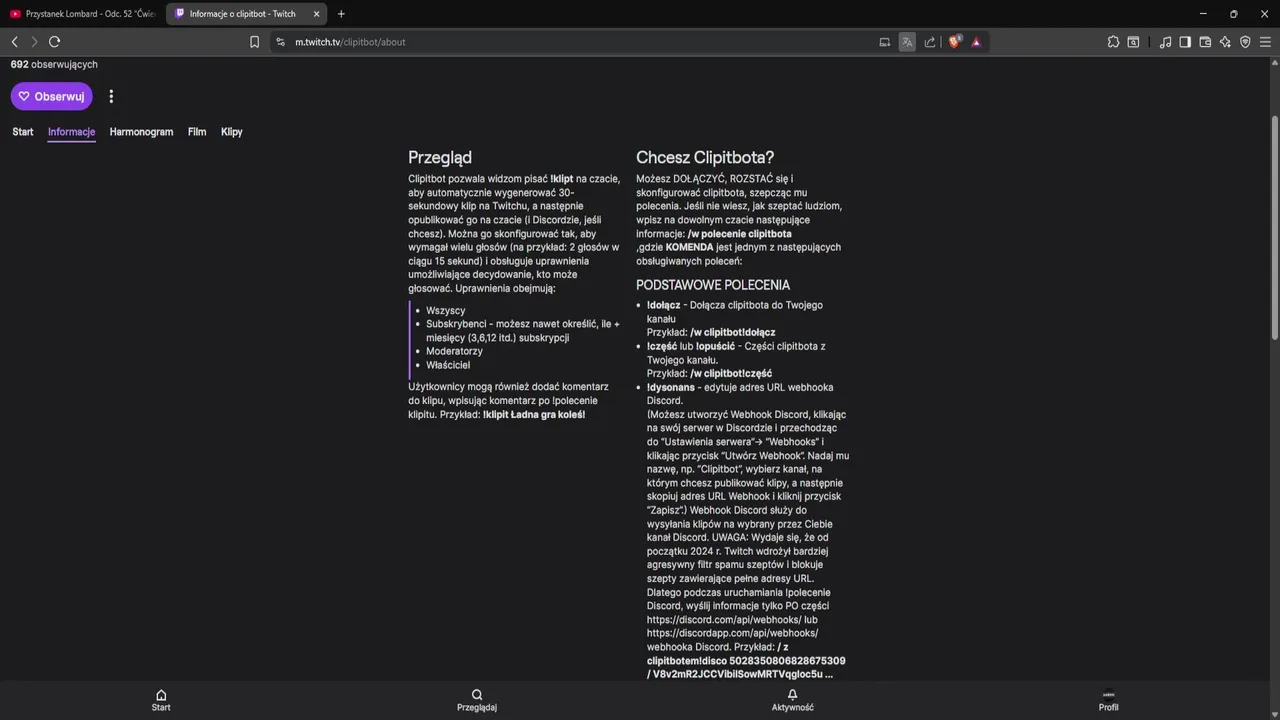Open the Film channel tab
The height and width of the screenshot is (720, 1280).
pos(197,132)
